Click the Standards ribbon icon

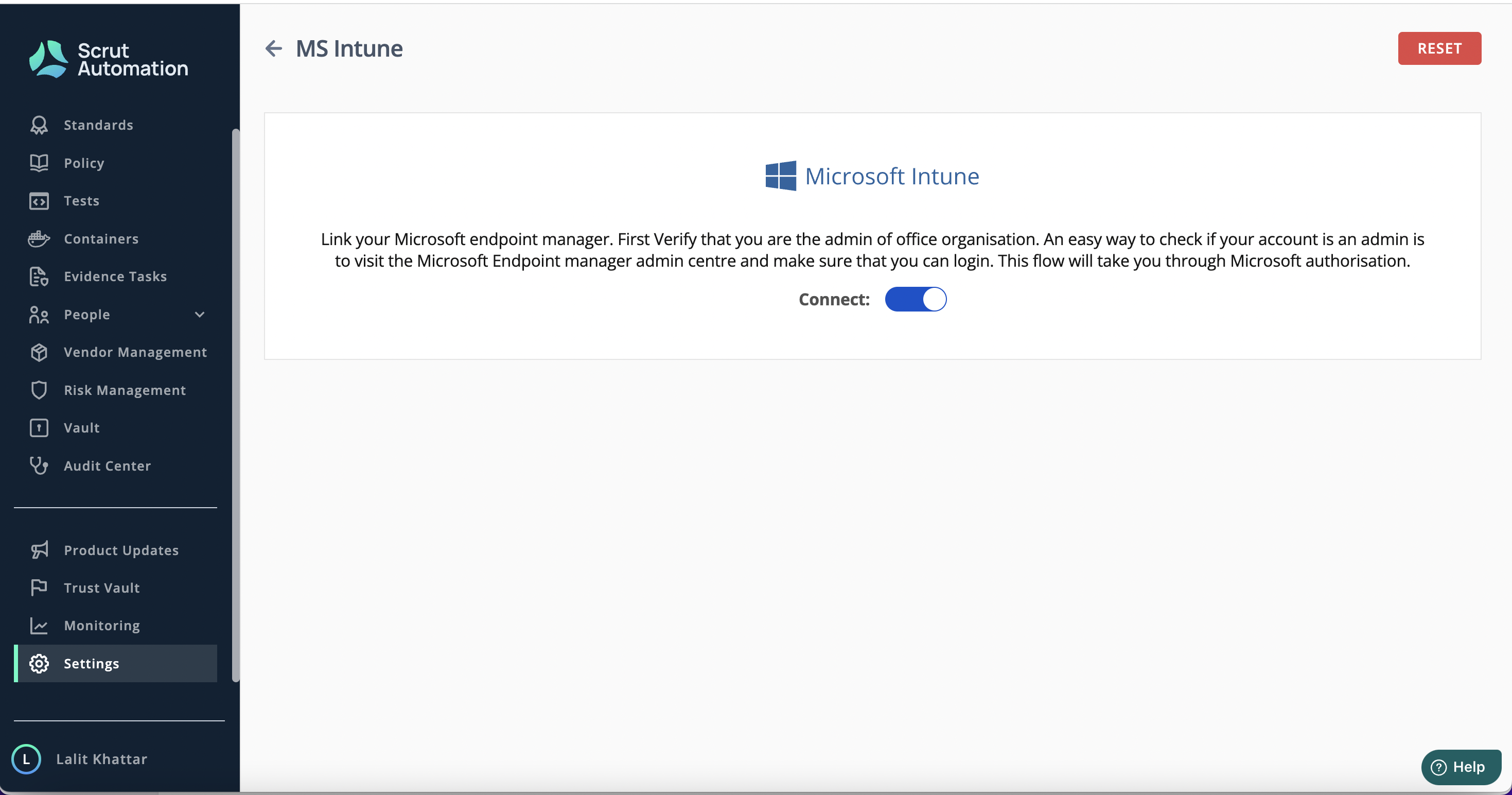pyautogui.click(x=39, y=125)
